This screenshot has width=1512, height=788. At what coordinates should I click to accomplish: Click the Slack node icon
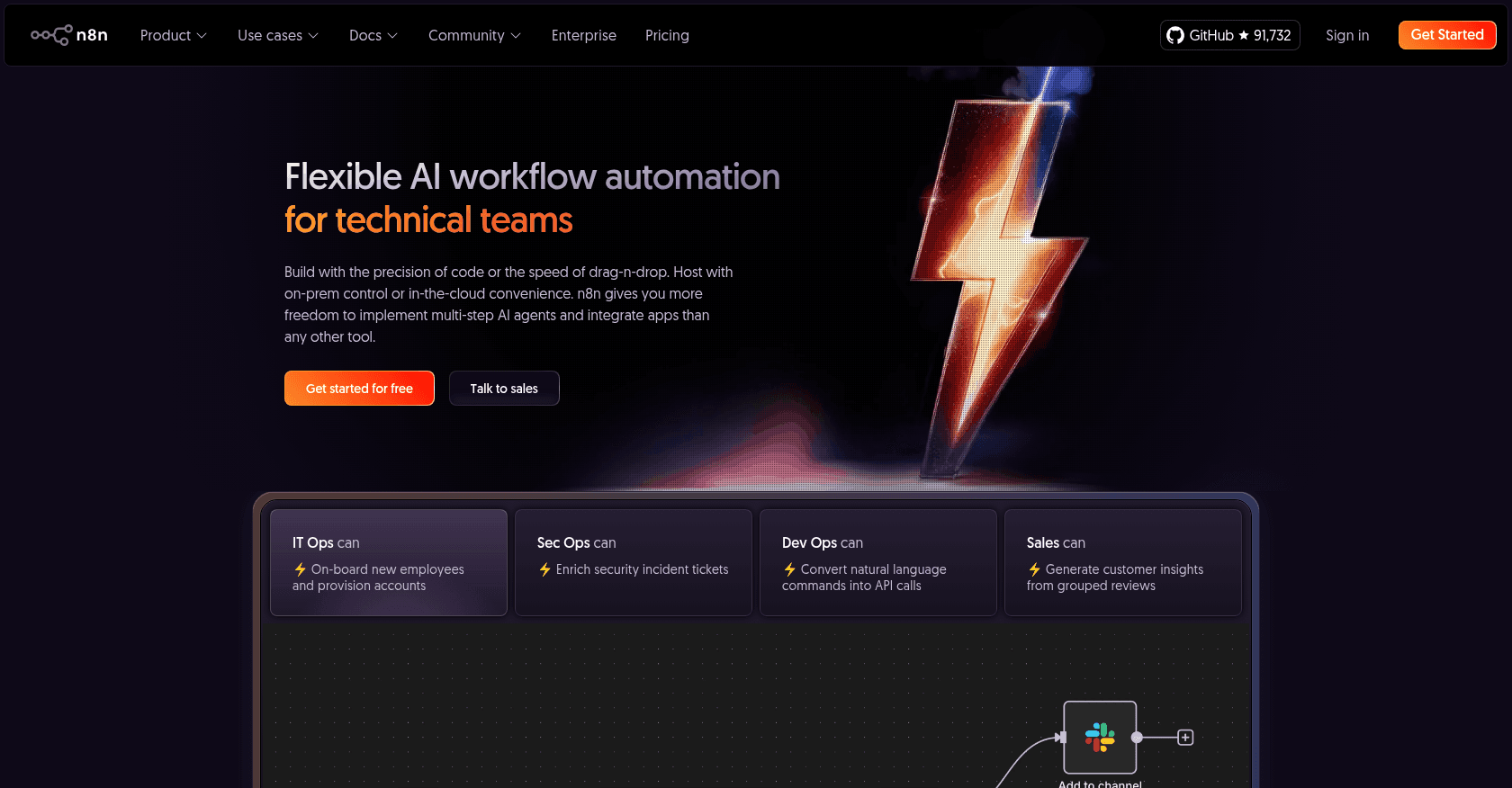coord(1099,737)
